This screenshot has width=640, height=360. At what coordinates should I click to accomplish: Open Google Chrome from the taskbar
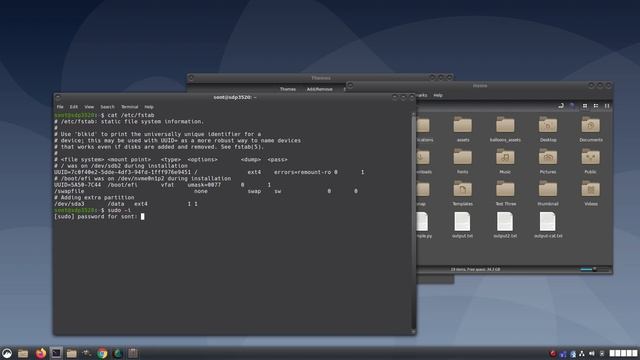pos(102,353)
